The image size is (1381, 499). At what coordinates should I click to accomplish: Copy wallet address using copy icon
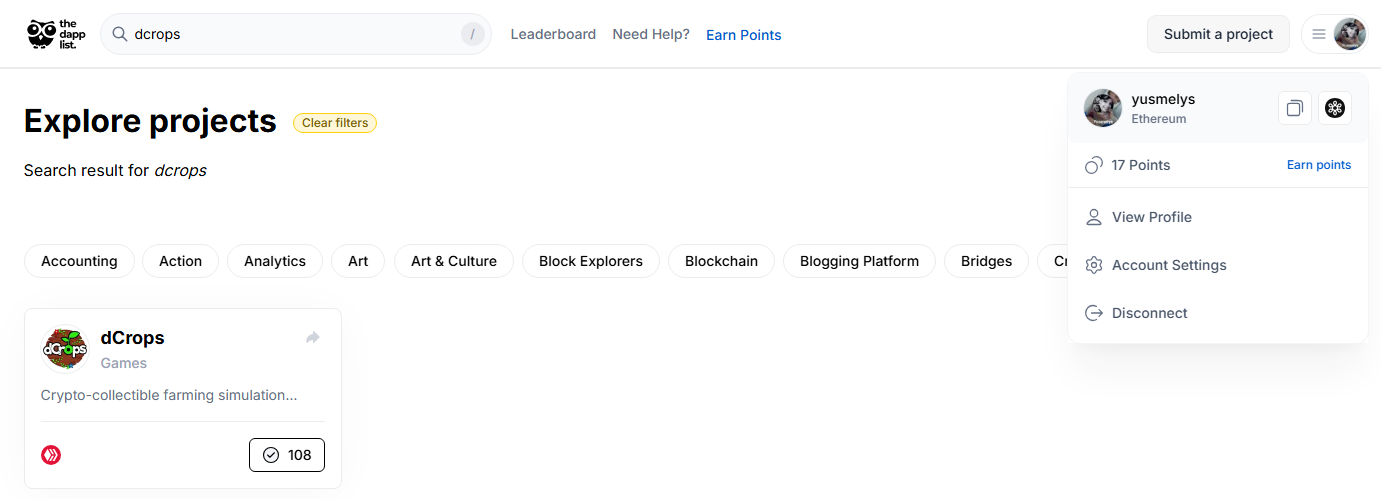coord(1295,108)
